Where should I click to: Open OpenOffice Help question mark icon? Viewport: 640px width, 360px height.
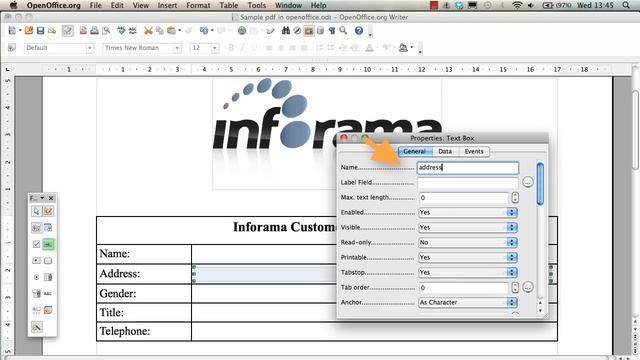[x=359, y=31]
